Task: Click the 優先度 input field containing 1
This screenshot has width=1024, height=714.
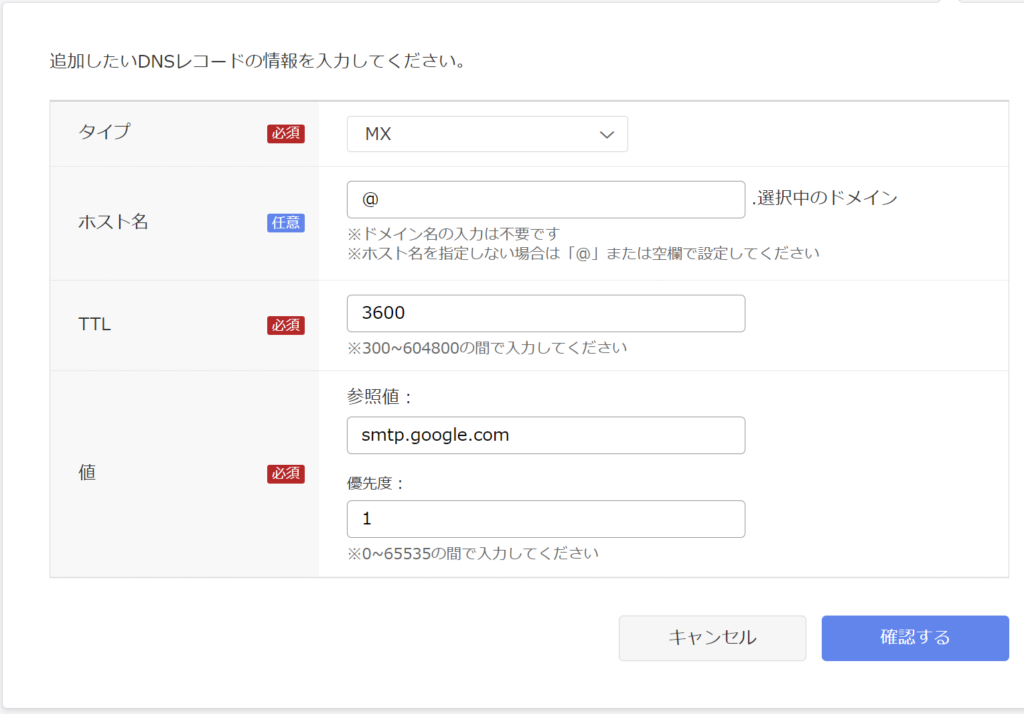Action: click(545, 519)
